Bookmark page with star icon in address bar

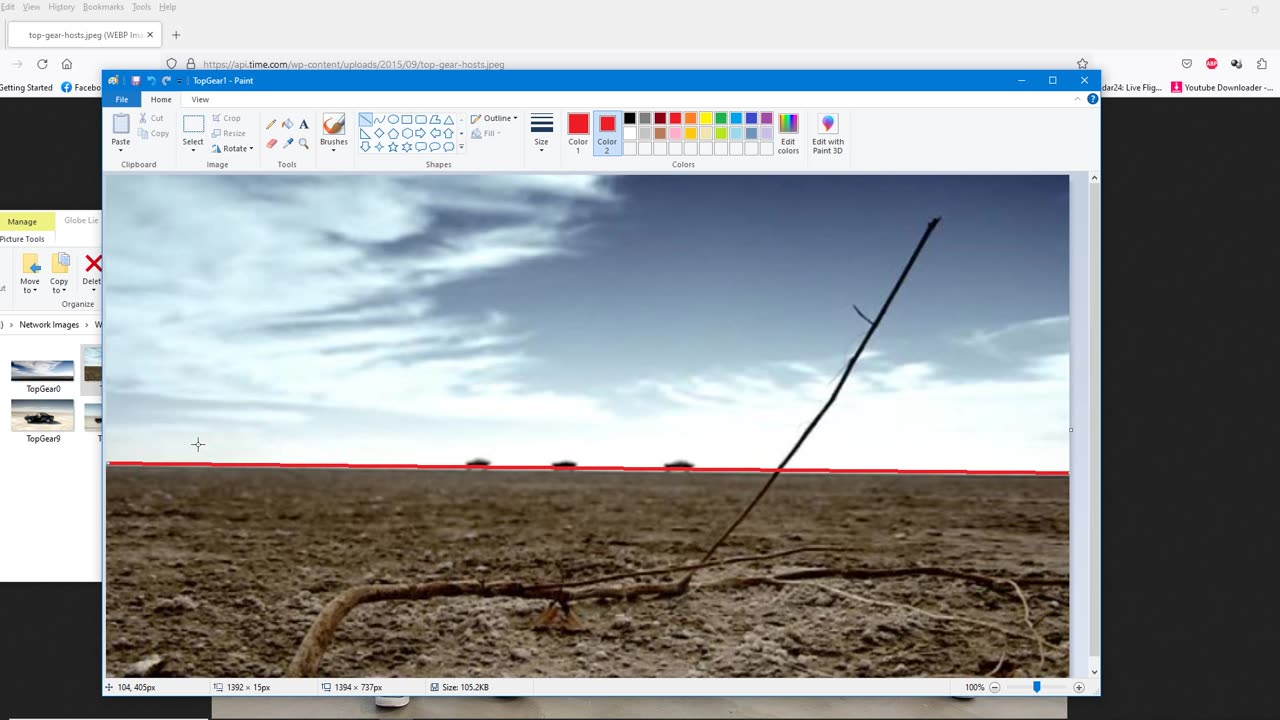(x=1082, y=64)
